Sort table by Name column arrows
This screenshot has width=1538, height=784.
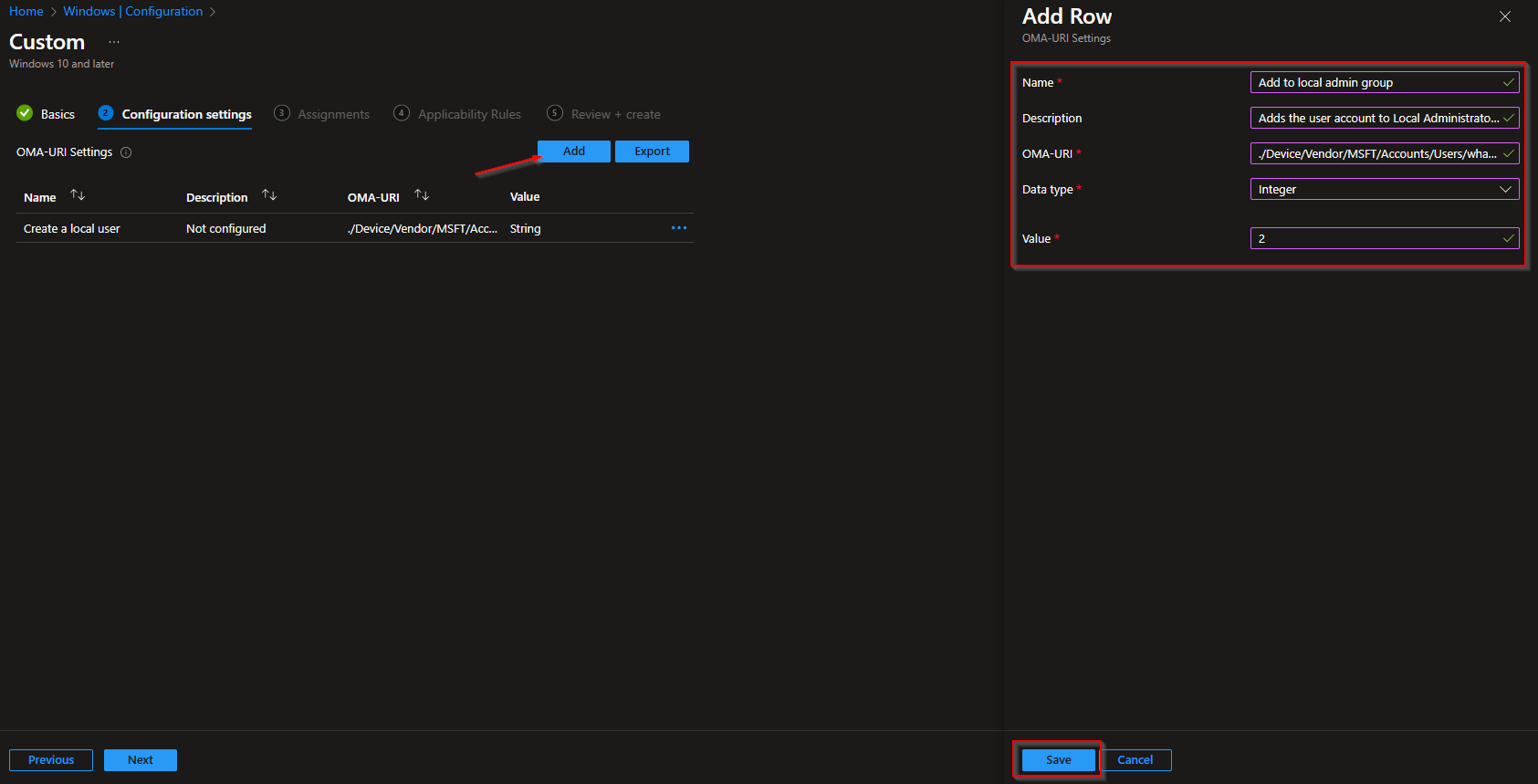pyautogui.click(x=78, y=195)
